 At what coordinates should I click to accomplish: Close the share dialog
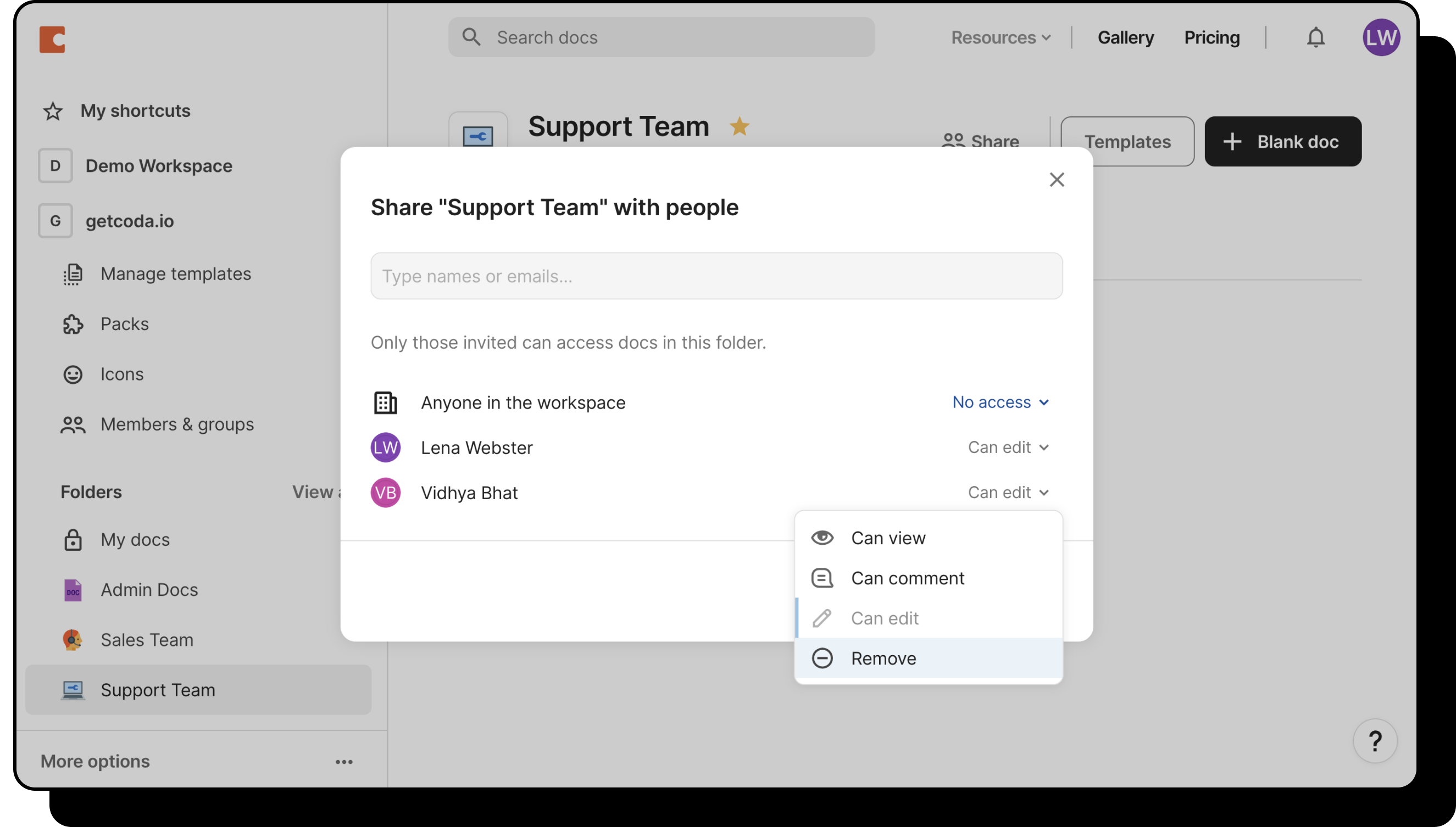1057,180
